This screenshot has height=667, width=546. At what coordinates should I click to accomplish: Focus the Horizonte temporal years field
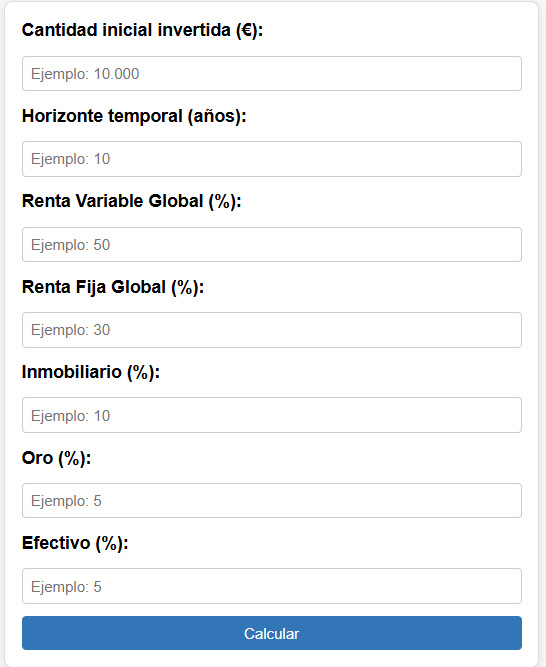[x=272, y=159]
